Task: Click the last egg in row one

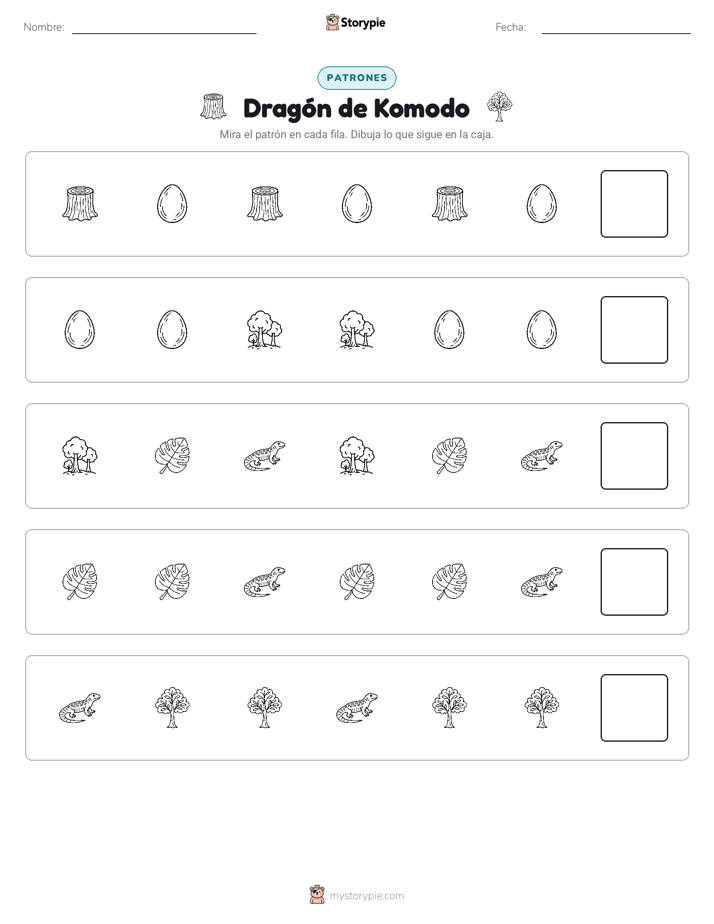Action: [x=541, y=204]
